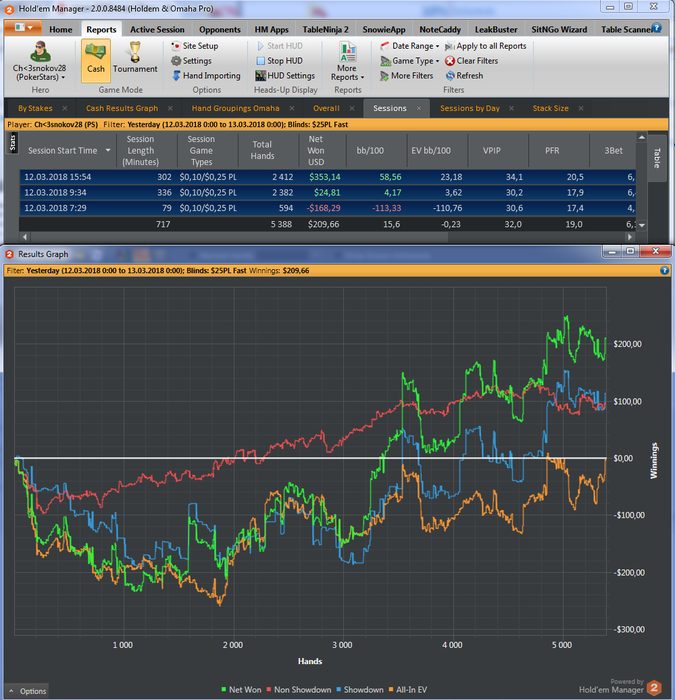This screenshot has width=675, height=700.
Task: Expand graph Options panel
Action: point(27,691)
